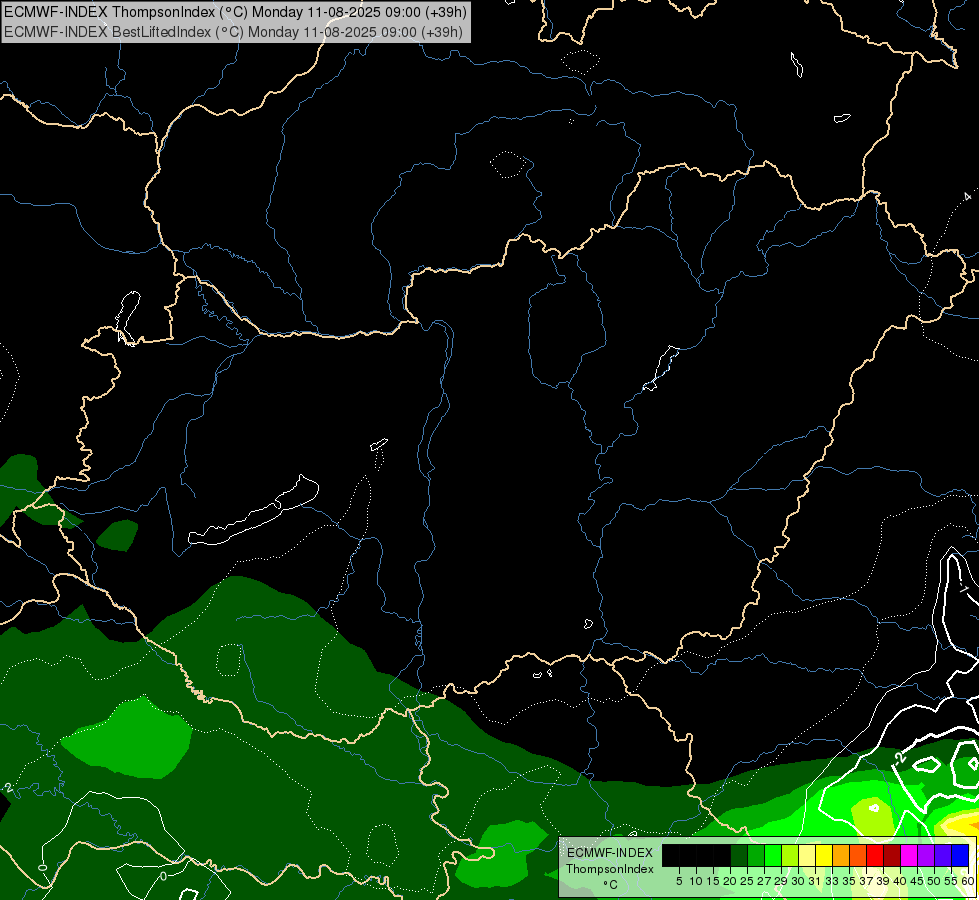Viewport: 979px width, 900px height.
Task: Click legend scale value 10
Action: (696, 881)
